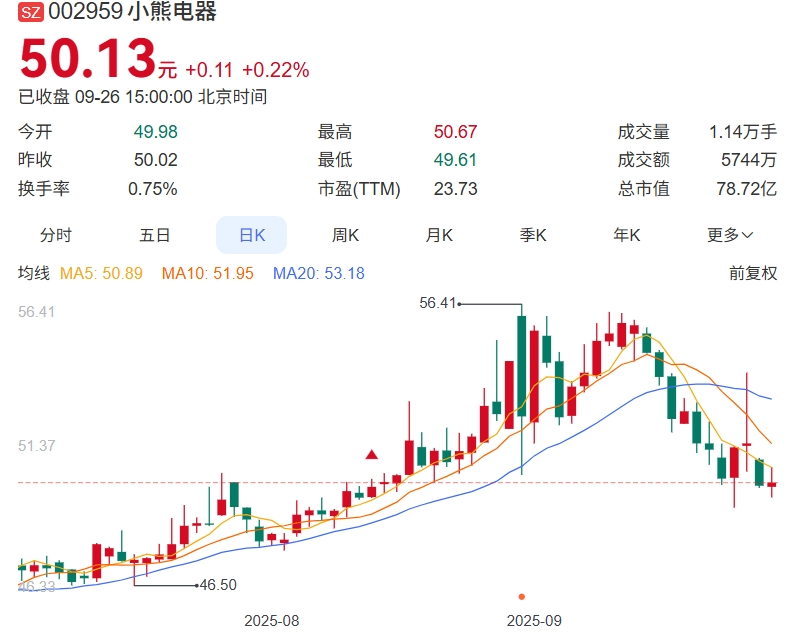Click the orange dot on date axis

[x=521, y=597]
